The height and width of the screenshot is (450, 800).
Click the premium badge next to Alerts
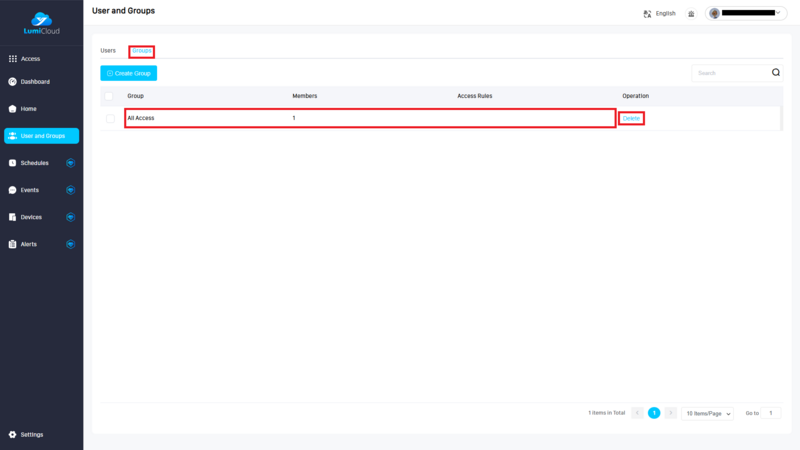pyautogui.click(x=70, y=244)
